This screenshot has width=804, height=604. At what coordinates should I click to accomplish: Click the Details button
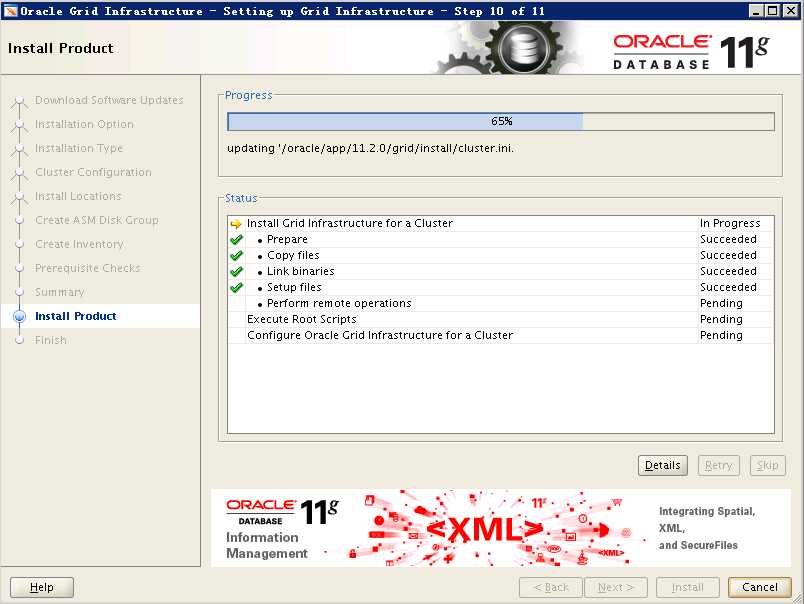[x=662, y=465]
